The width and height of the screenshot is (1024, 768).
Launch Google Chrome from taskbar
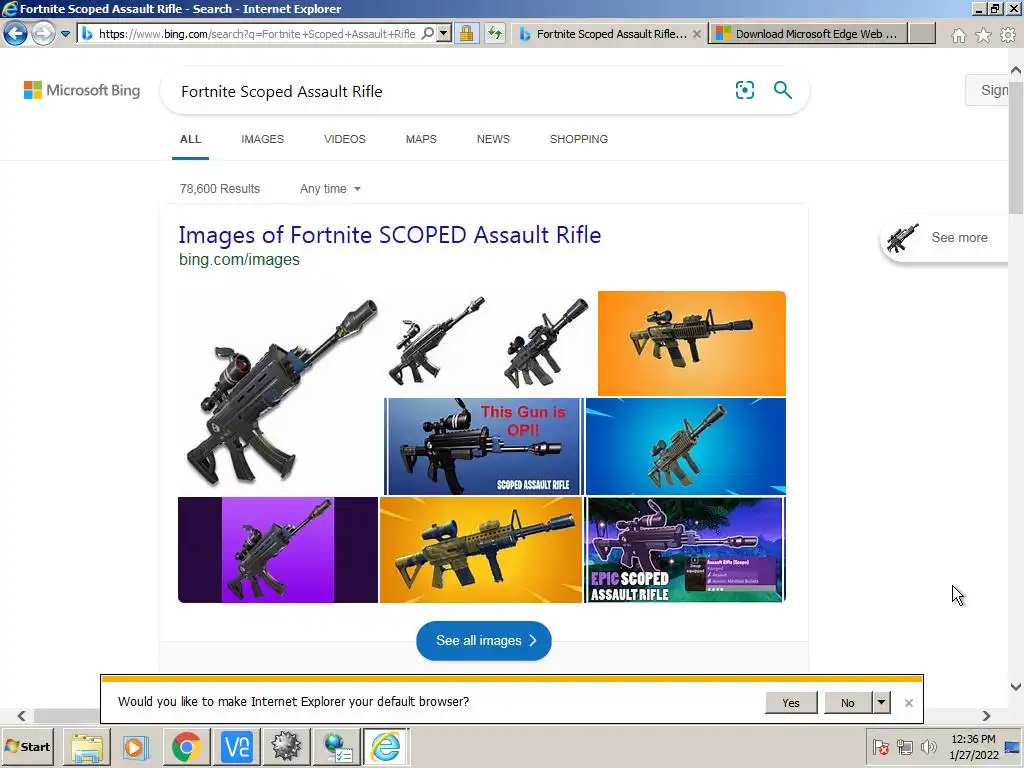click(x=187, y=746)
